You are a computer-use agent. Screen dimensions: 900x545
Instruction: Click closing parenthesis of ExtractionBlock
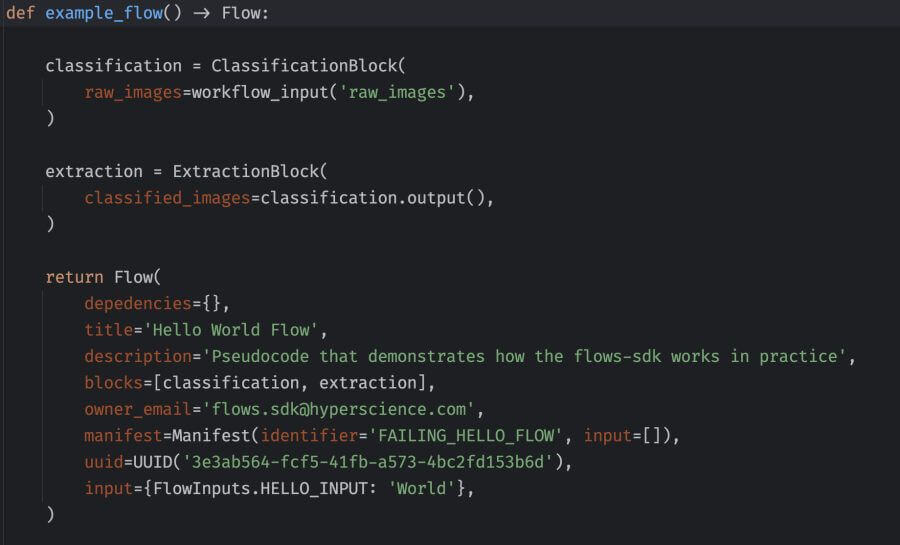(51, 223)
